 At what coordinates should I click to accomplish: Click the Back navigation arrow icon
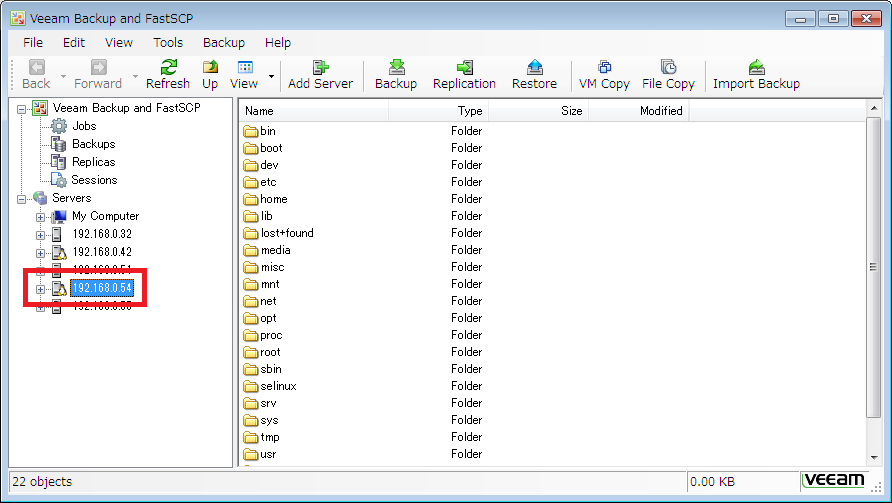37,67
